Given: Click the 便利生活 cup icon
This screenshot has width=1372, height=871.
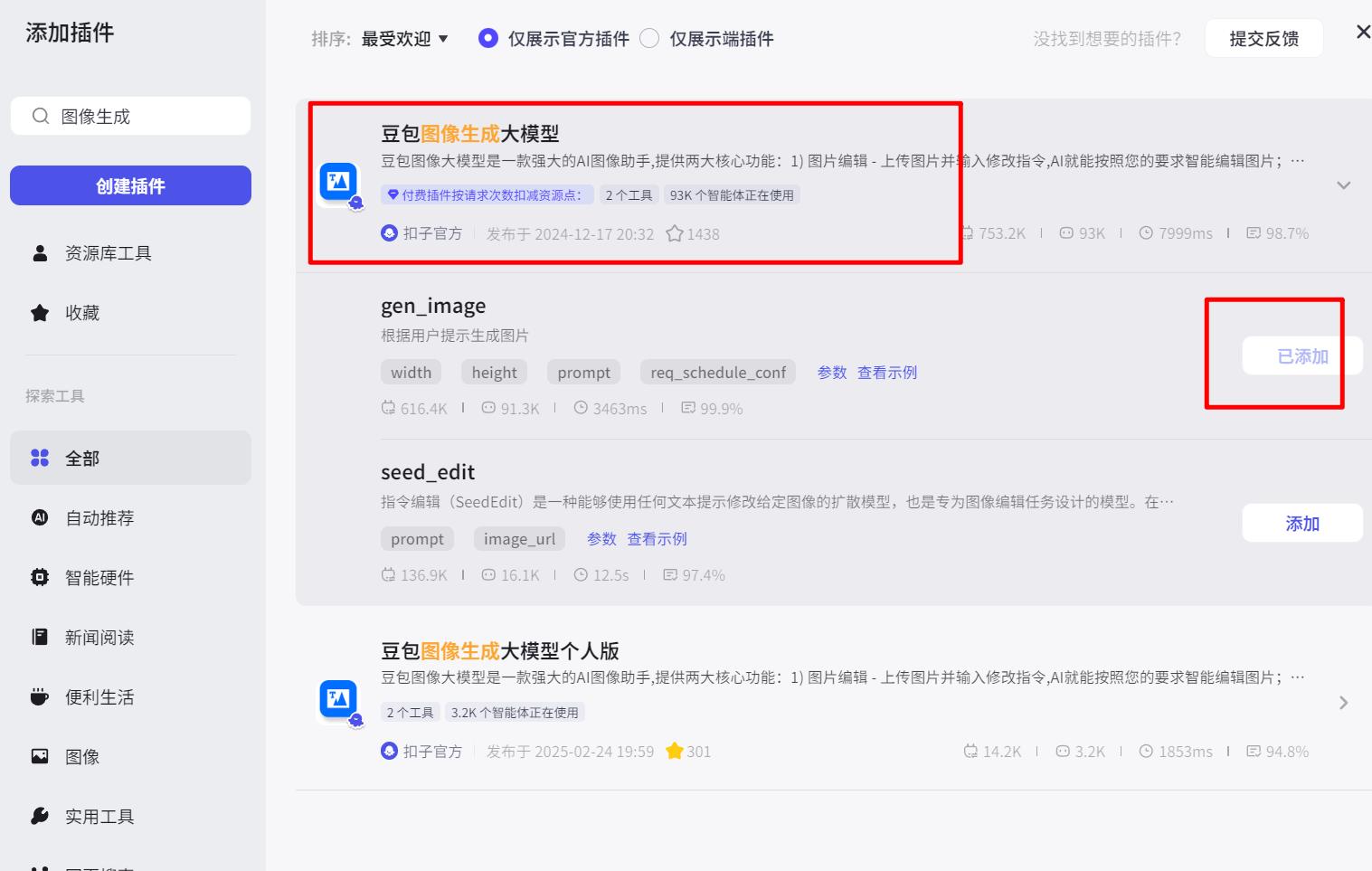Looking at the screenshot, I should click(40, 696).
